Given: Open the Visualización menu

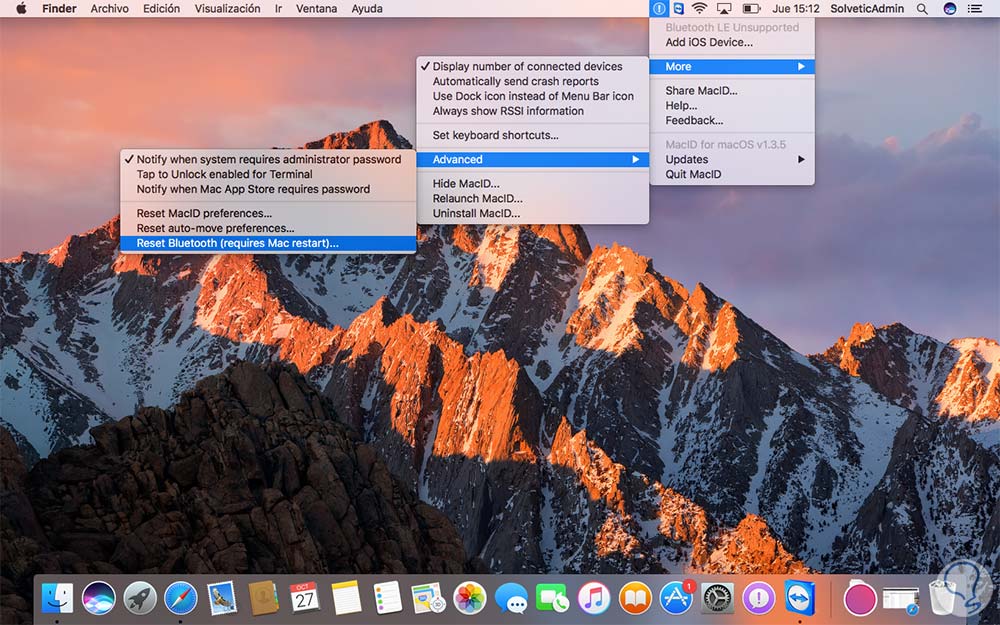Looking at the screenshot, I should click(x=227, y=8).
